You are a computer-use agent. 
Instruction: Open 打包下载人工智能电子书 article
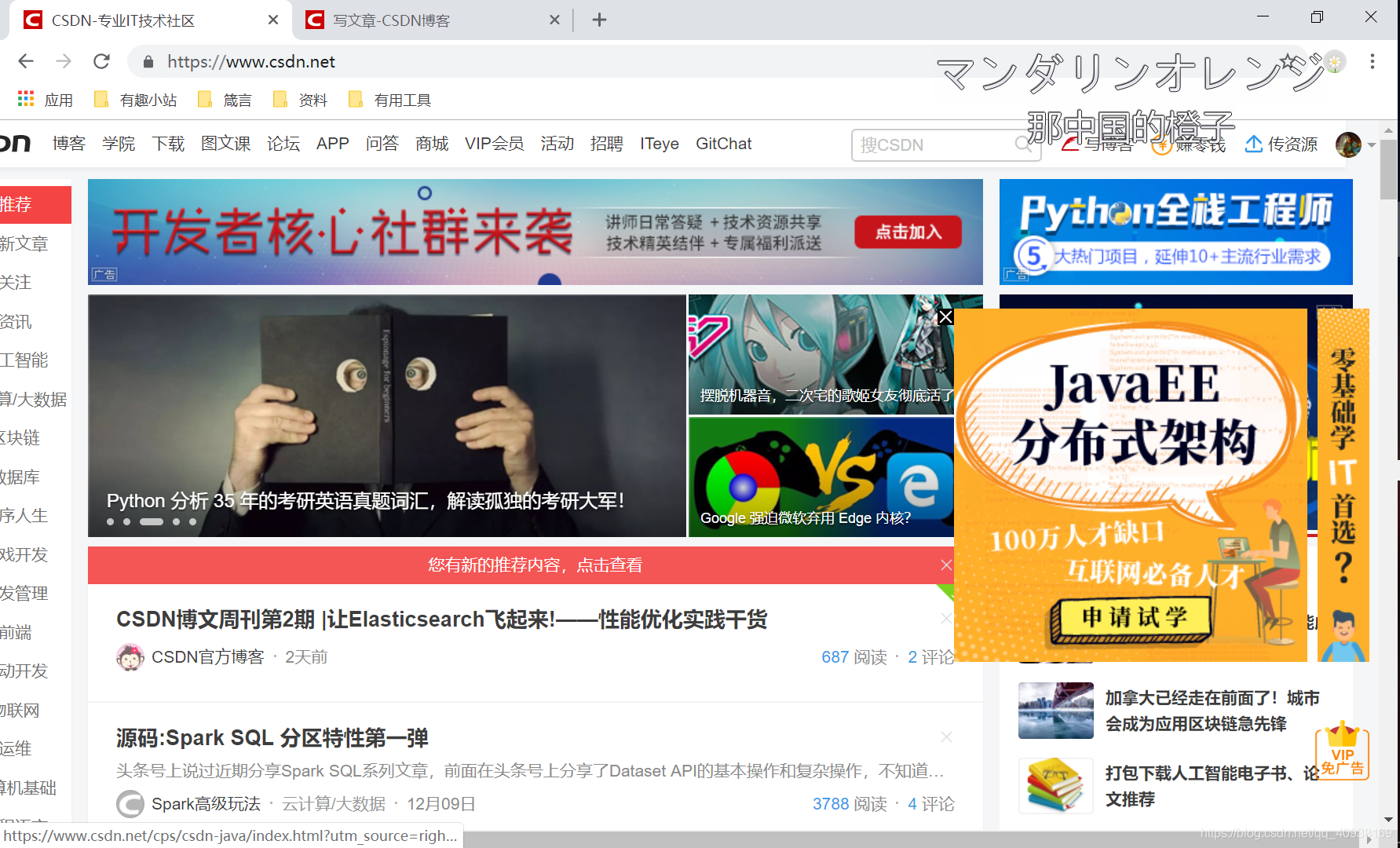coord(1170,786)
